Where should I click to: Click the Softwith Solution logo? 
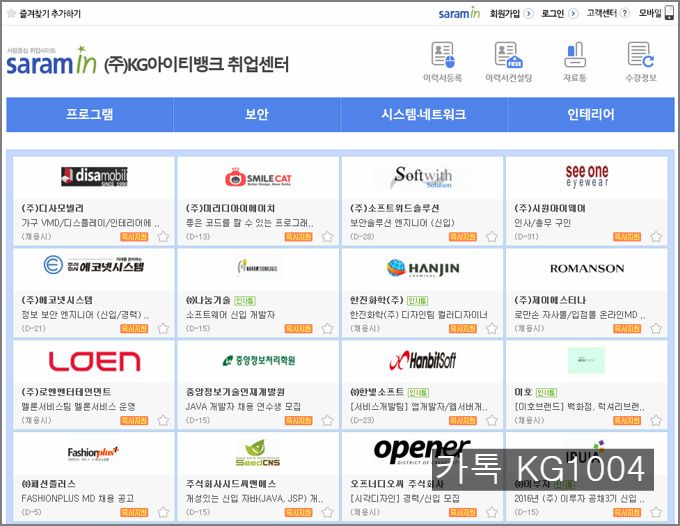422,177
